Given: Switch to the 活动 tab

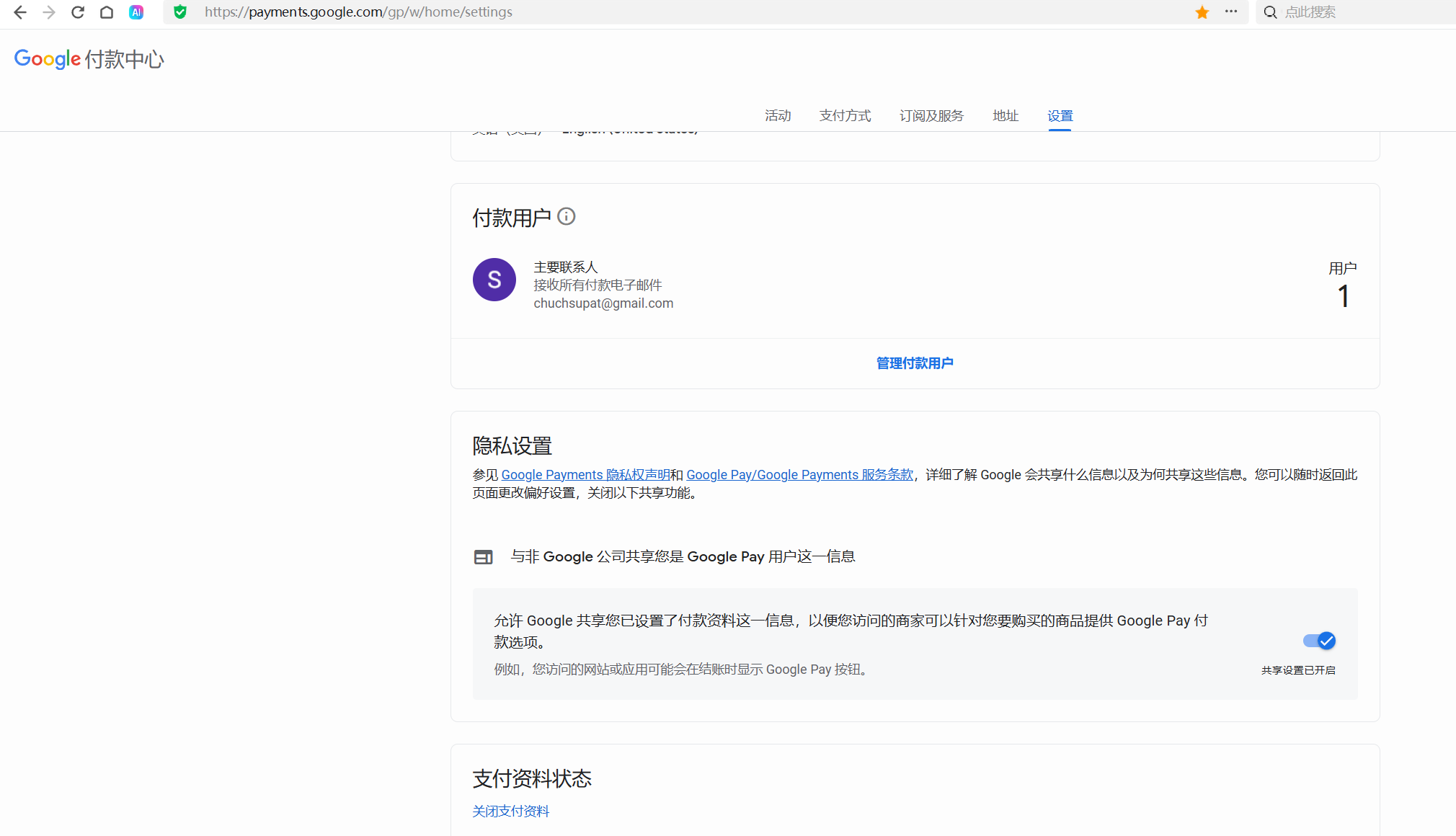Looking at the screenshot, I should coord(778,116).
